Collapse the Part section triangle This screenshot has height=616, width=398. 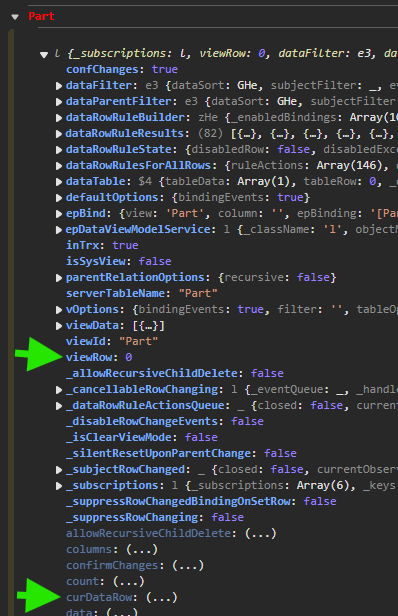(15, 17)
